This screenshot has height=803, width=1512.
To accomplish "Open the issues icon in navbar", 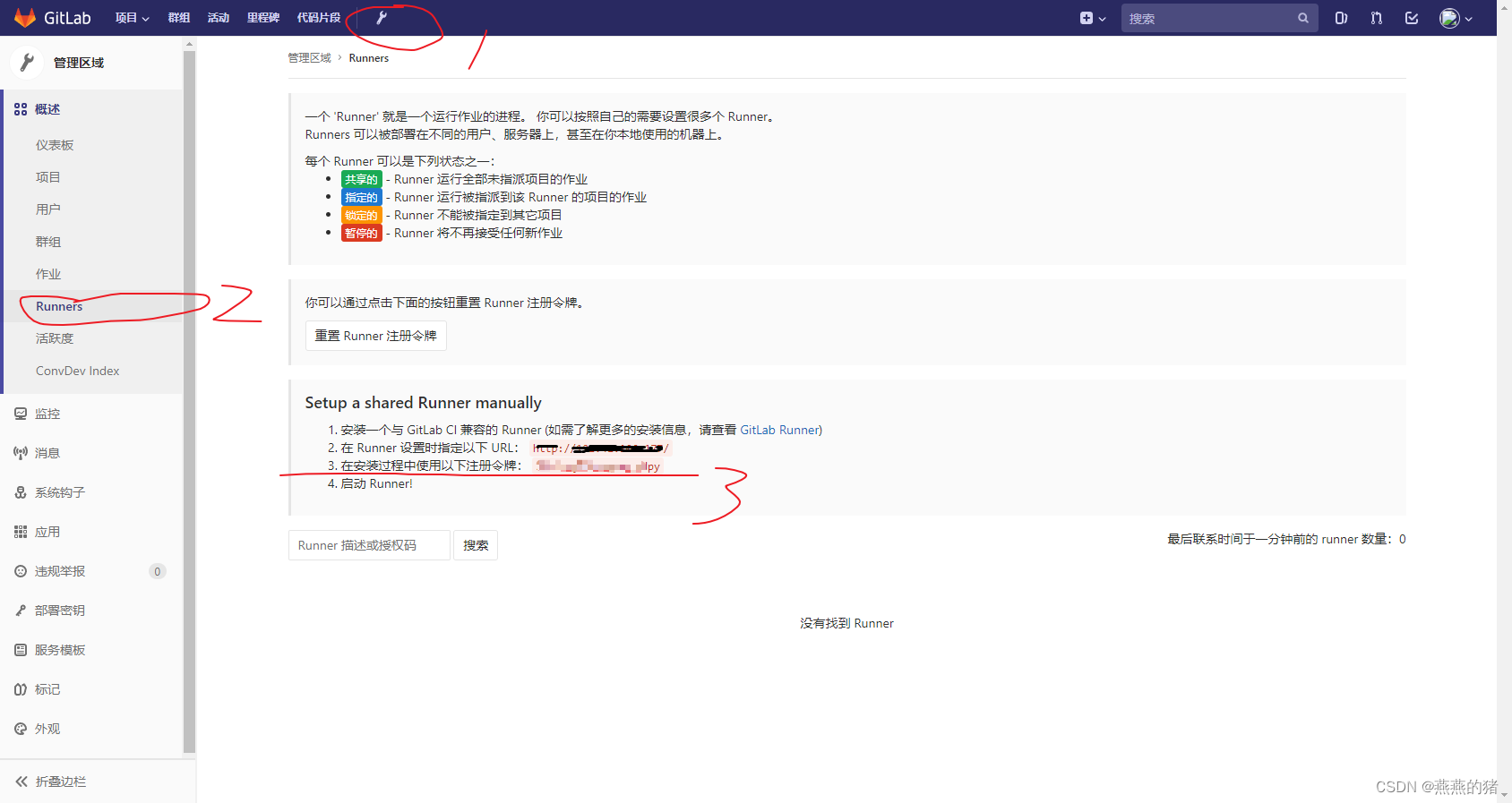I will point(1341,18).
